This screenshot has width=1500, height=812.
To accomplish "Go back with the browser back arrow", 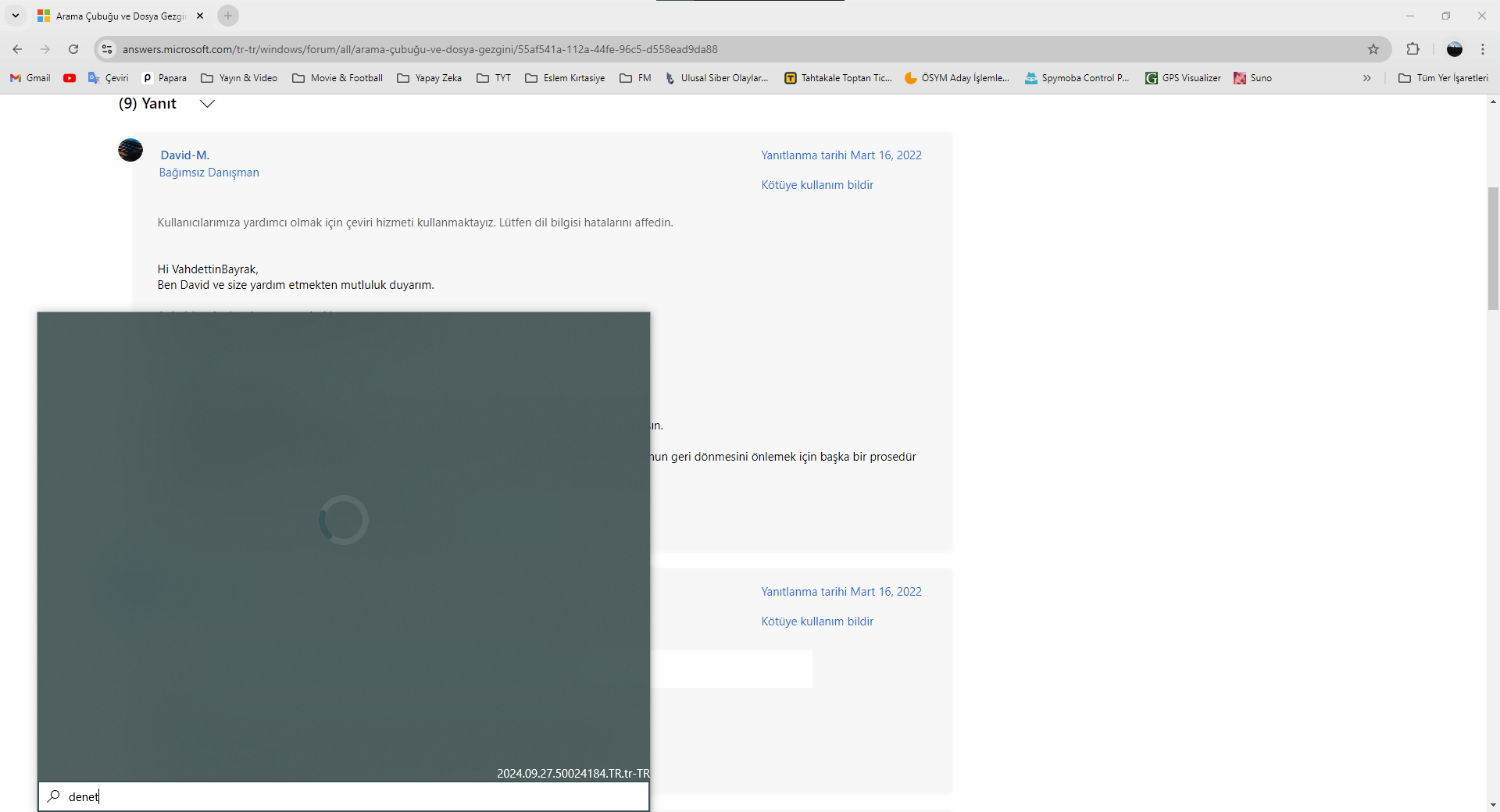I will point(17,49).
